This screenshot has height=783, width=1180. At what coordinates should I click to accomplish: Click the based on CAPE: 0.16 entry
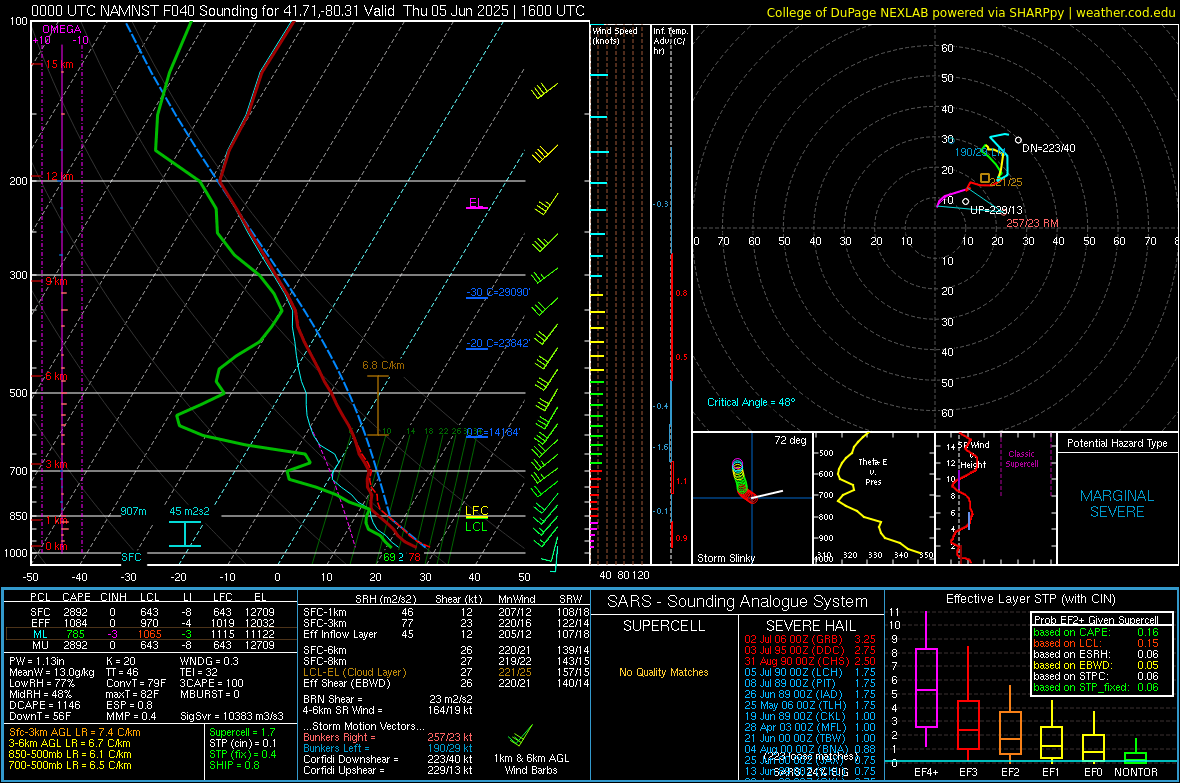1096,632
